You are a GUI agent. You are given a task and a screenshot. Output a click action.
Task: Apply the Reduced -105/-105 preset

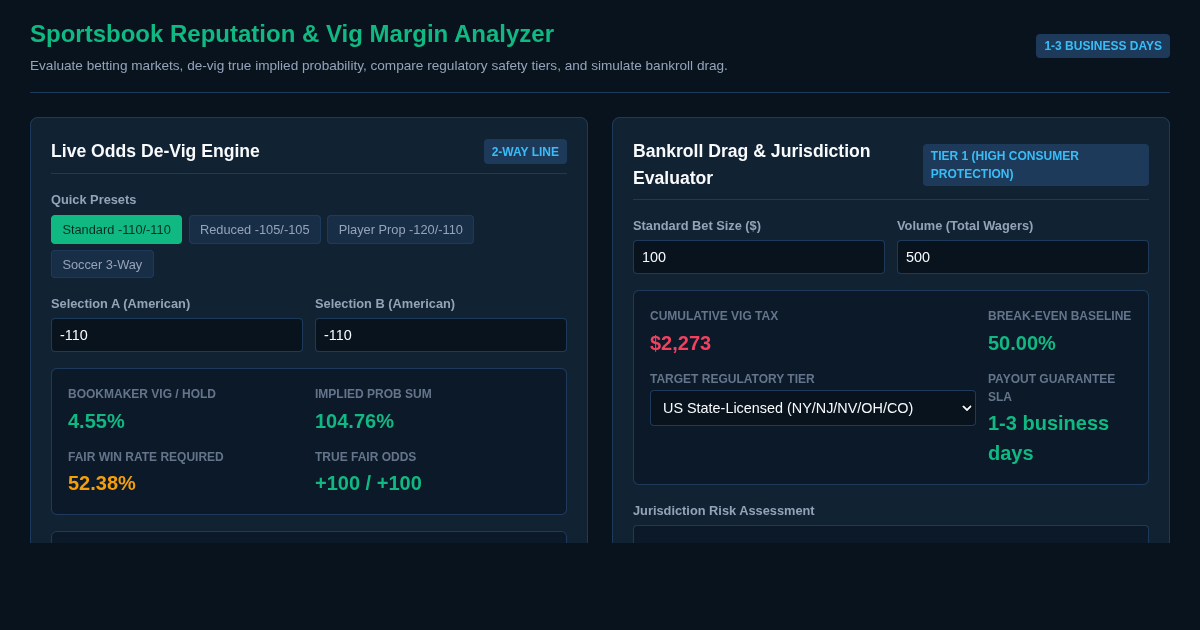tap(255, 230)
